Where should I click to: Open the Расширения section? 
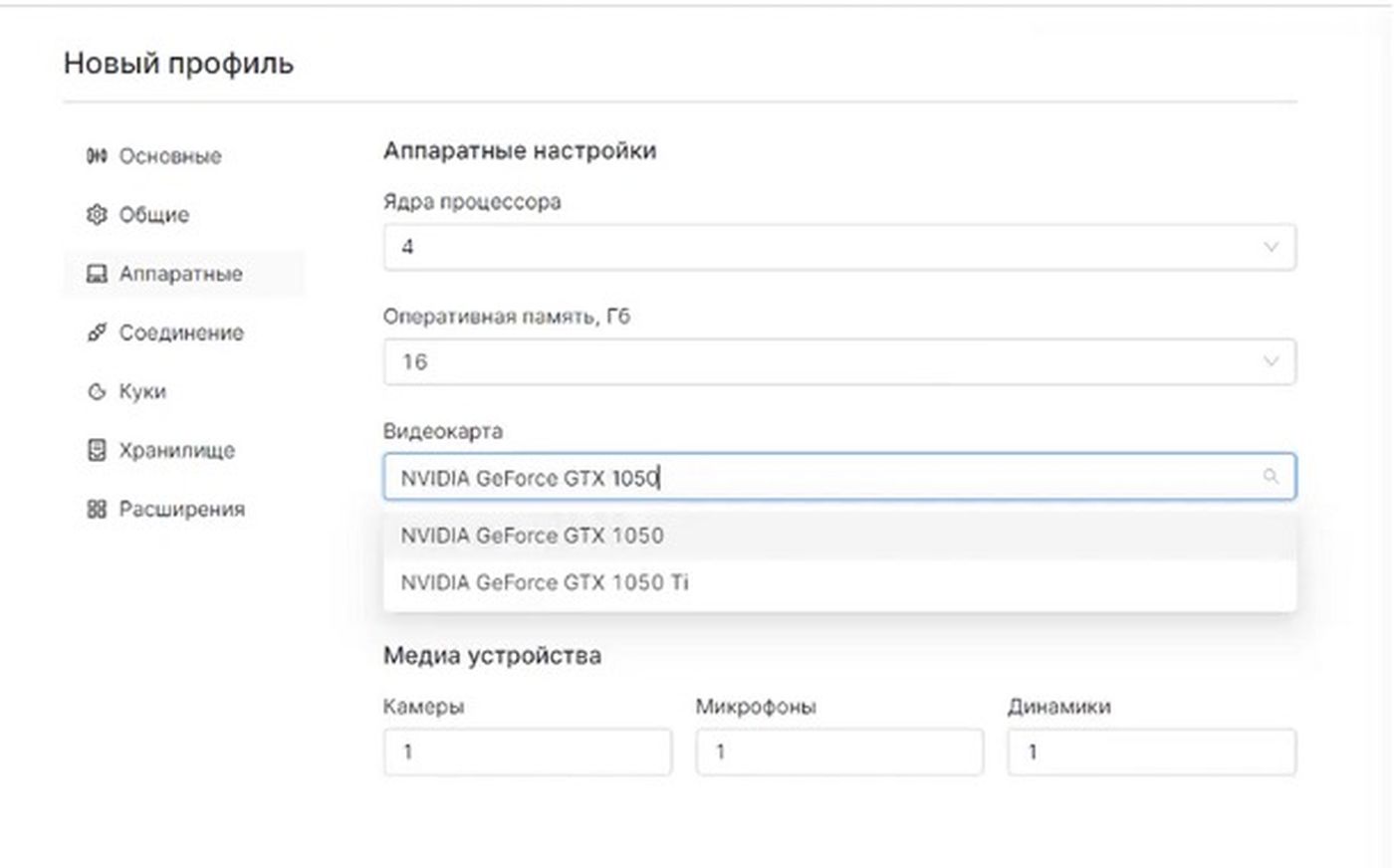184,509
